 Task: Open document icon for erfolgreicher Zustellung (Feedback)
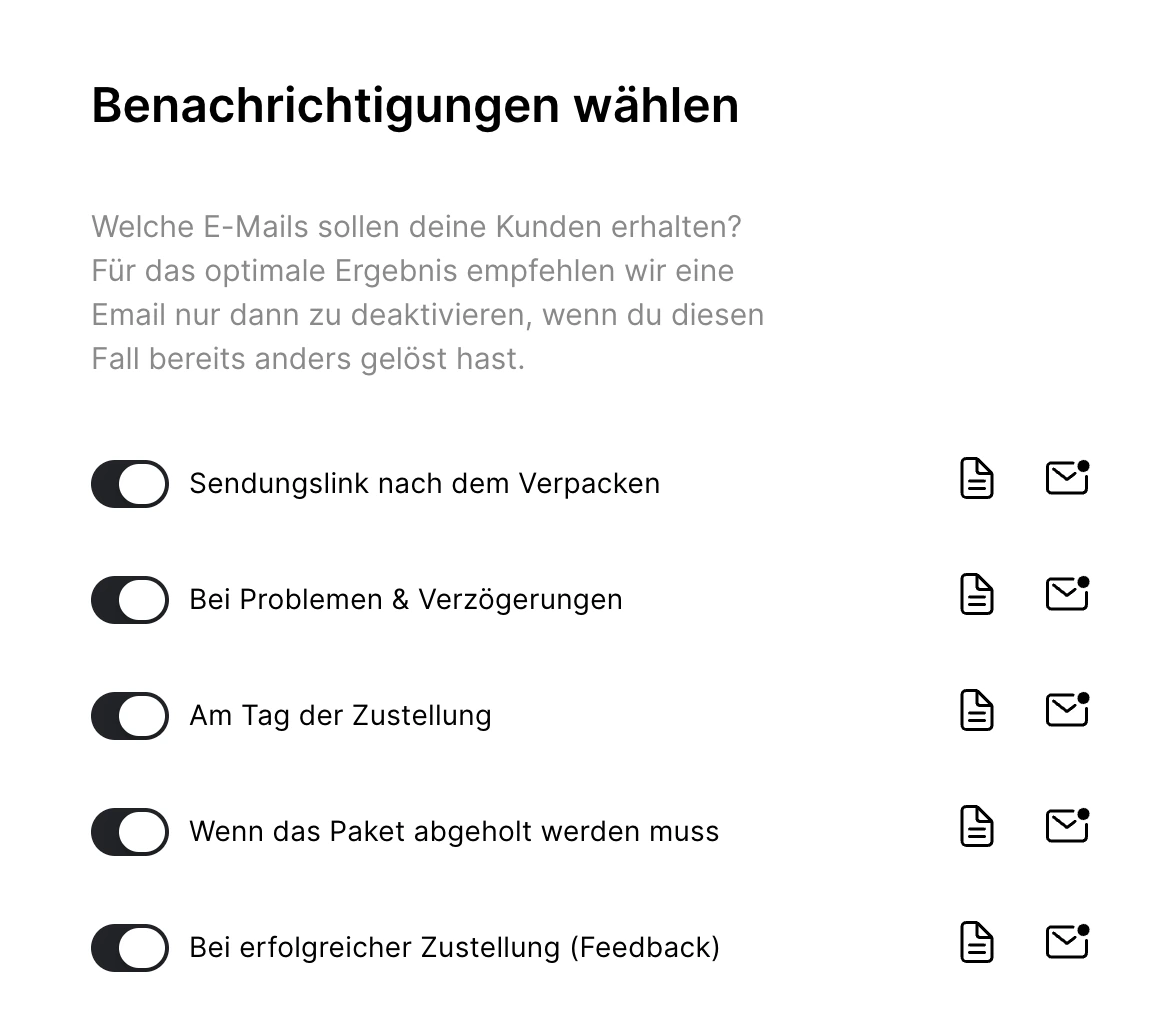pos(976,942)
